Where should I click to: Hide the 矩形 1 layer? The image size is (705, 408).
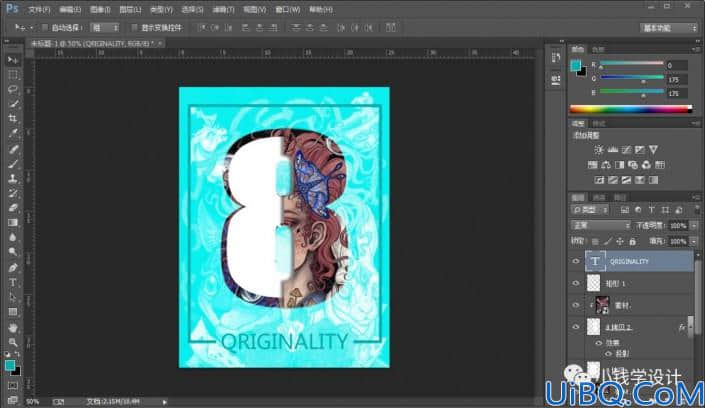(x=576, y=283)
